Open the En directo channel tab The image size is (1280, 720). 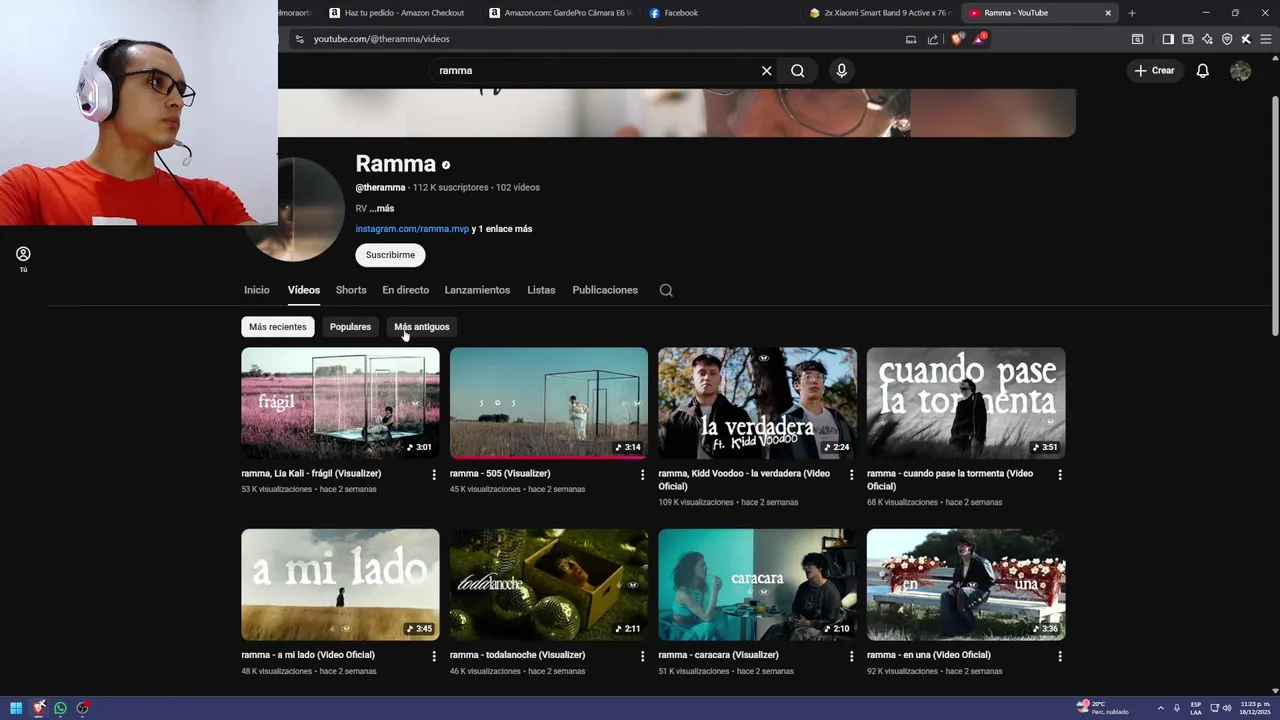(405, 290)
